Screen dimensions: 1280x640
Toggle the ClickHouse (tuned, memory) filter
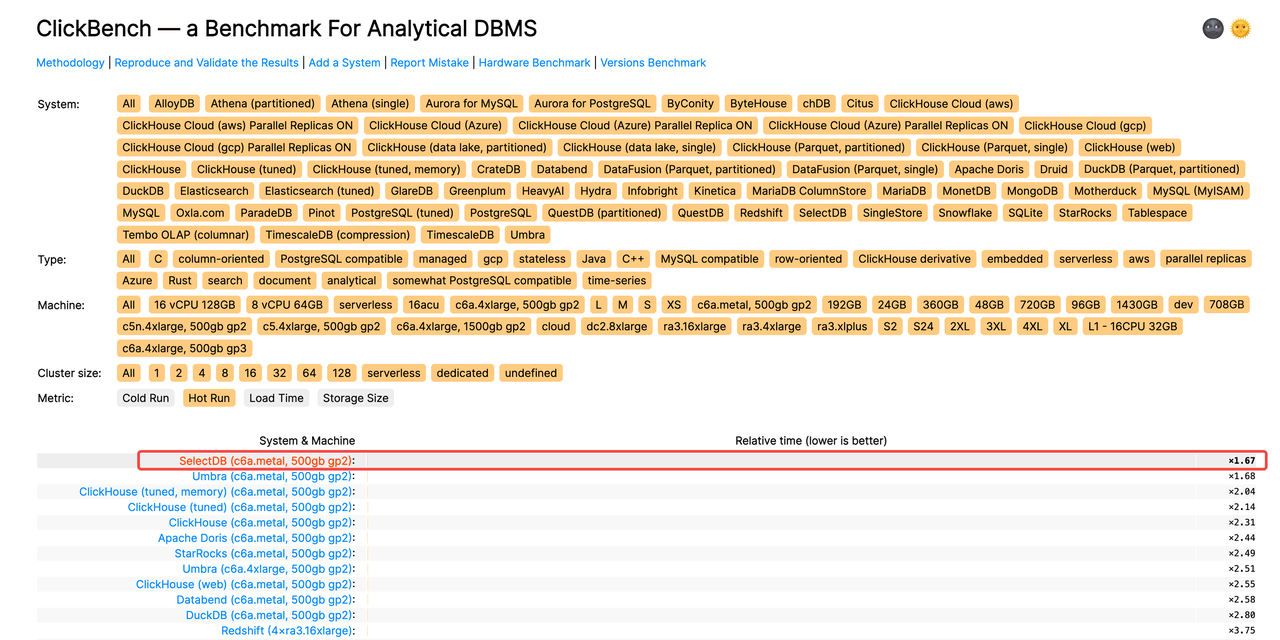386,170
